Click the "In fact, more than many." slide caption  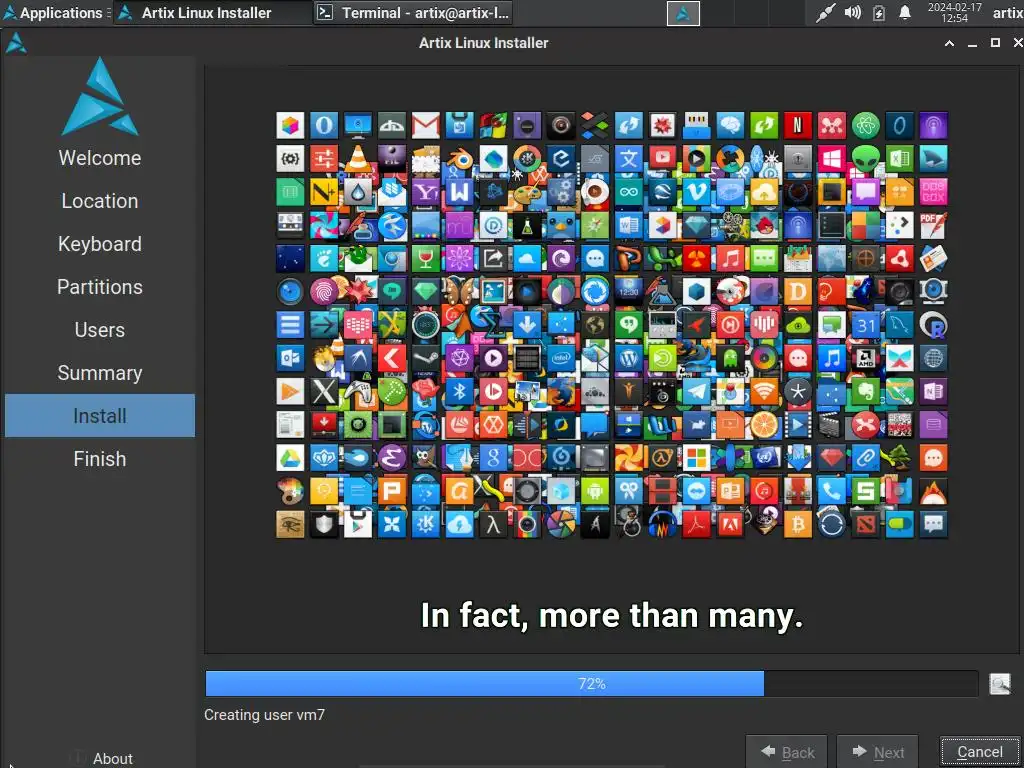[x=612, y=616]
